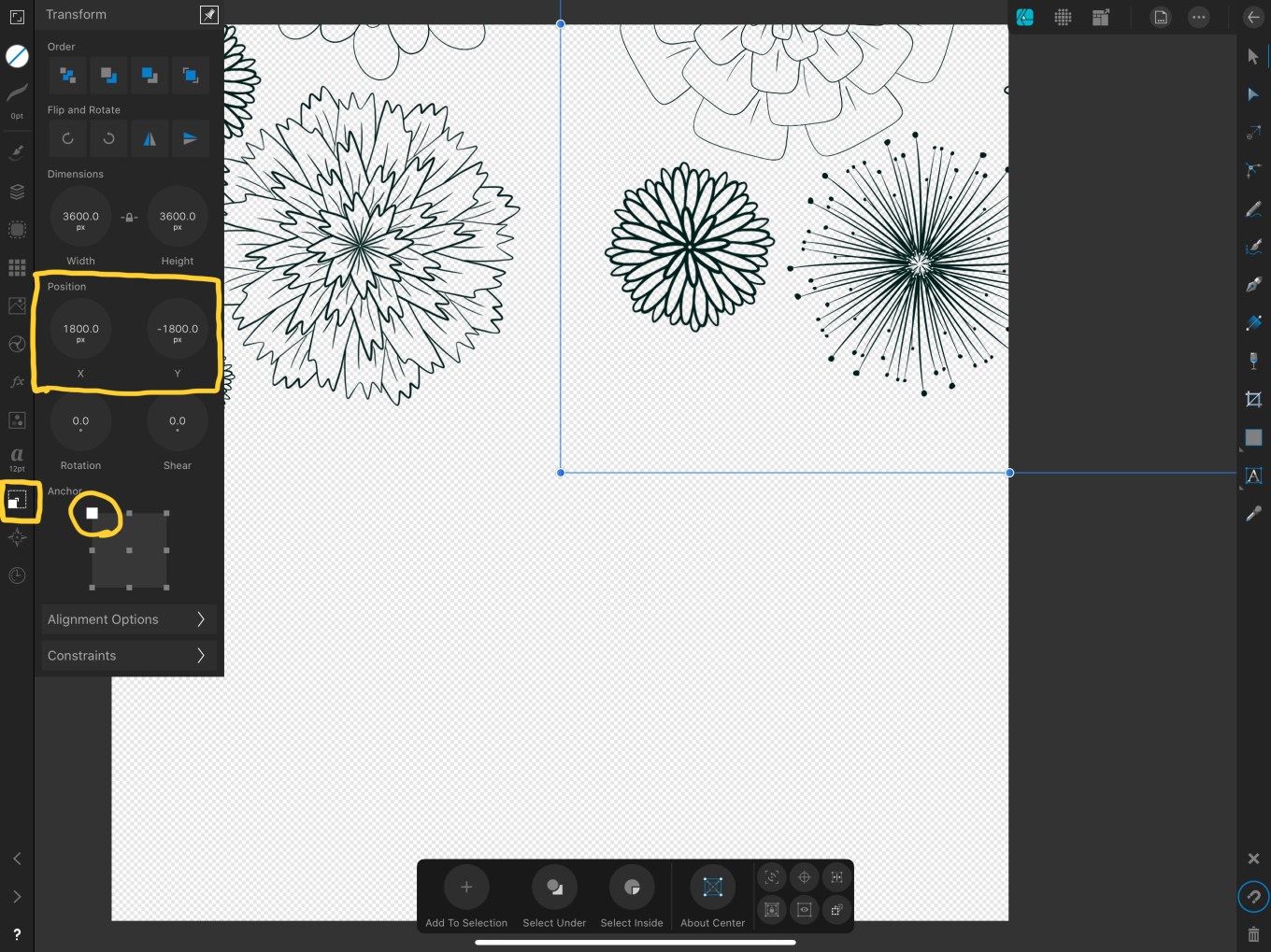Choose the Crop tool
Screen dimensions: 1271x952
click(1253, 400)
